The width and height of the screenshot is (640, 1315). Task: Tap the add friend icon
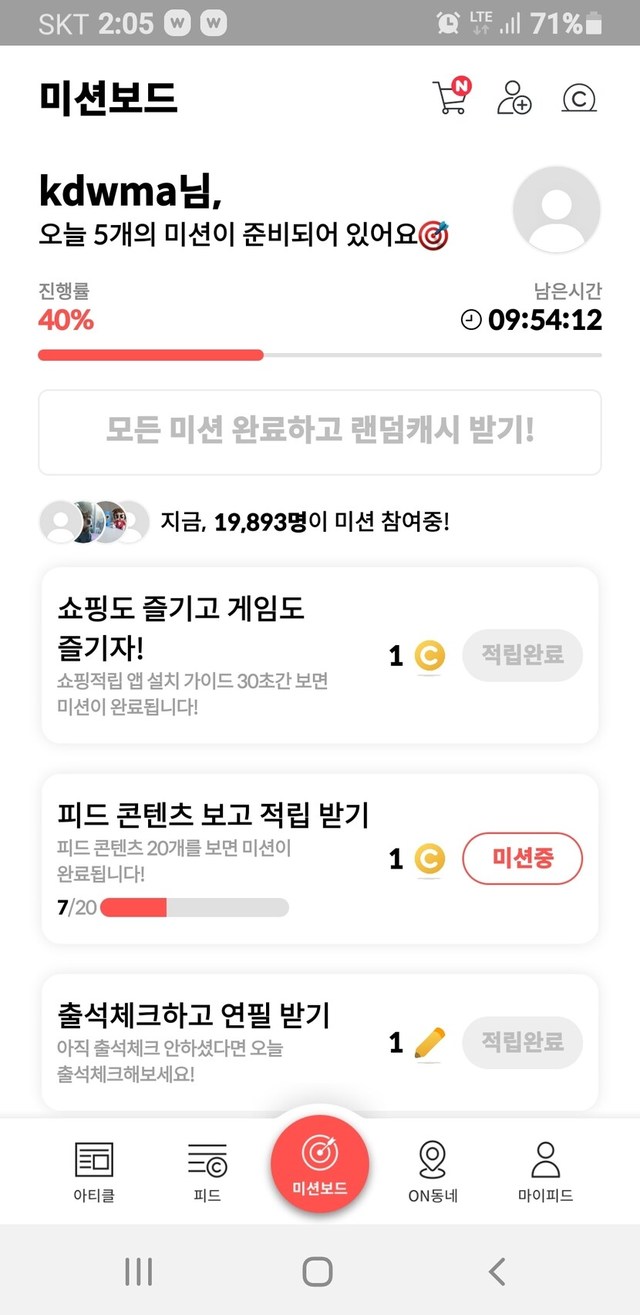[x=514, y=98]
